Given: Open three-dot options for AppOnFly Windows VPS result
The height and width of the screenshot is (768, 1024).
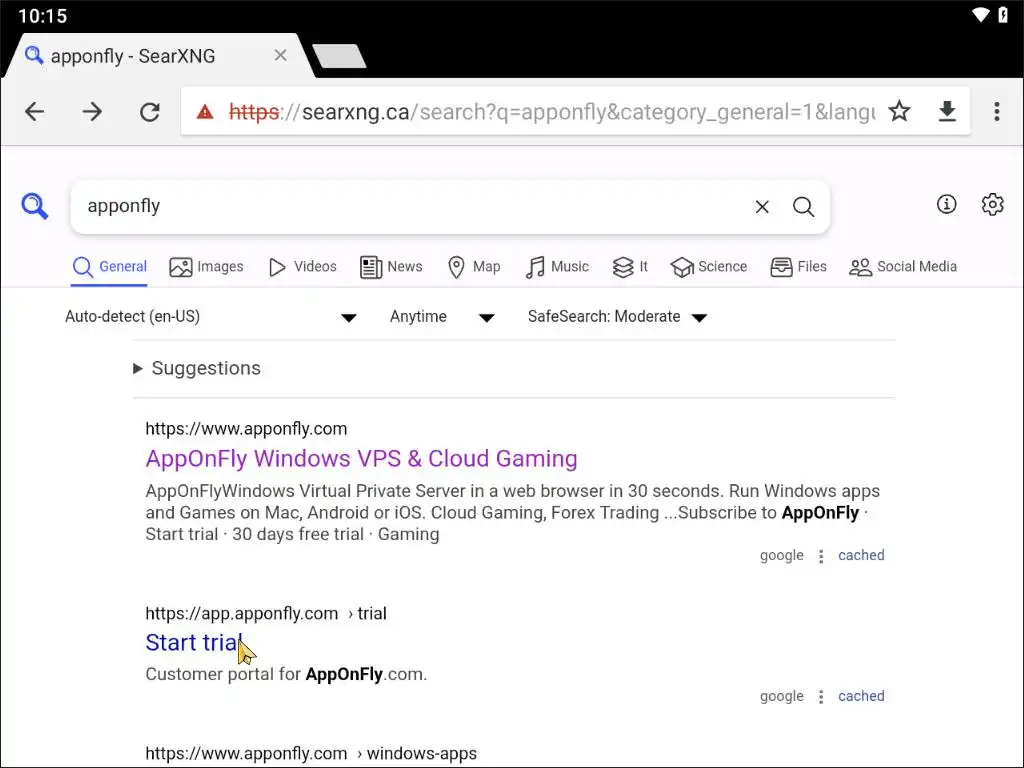Looking at the screenshot, I should pos(821,556).
